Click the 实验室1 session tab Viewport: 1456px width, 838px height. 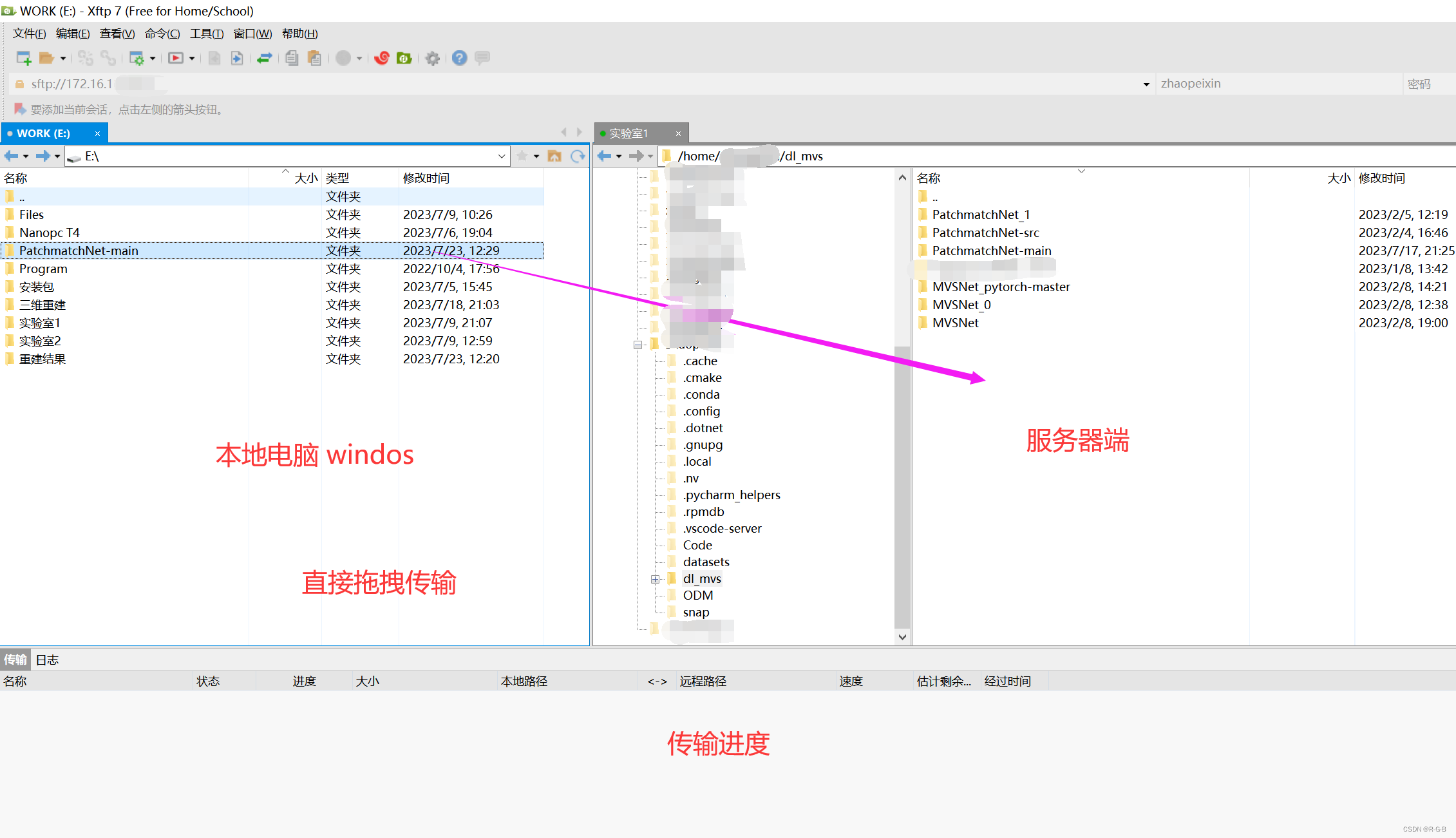[628, 133]
